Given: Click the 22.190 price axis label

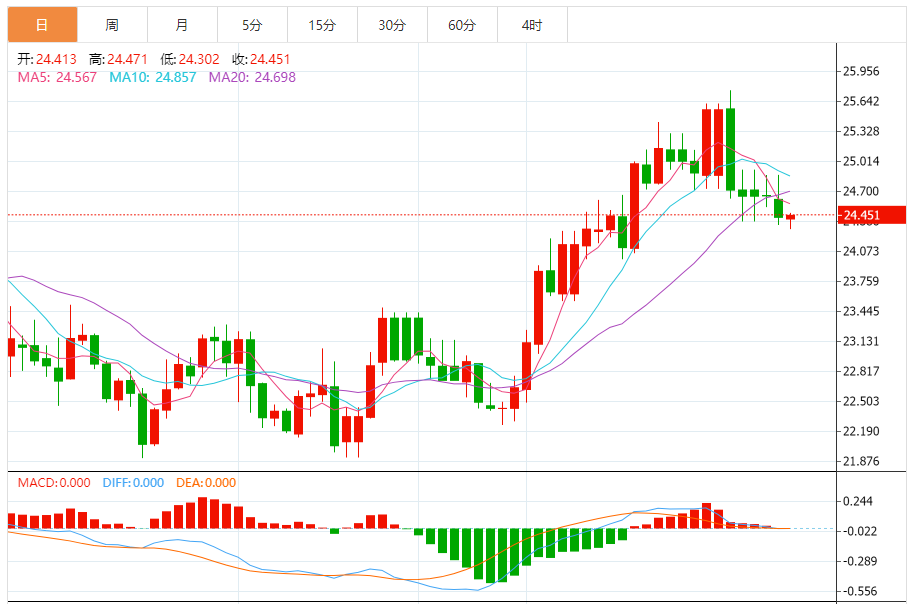Looking at the screenshot, I should [861, 432].
